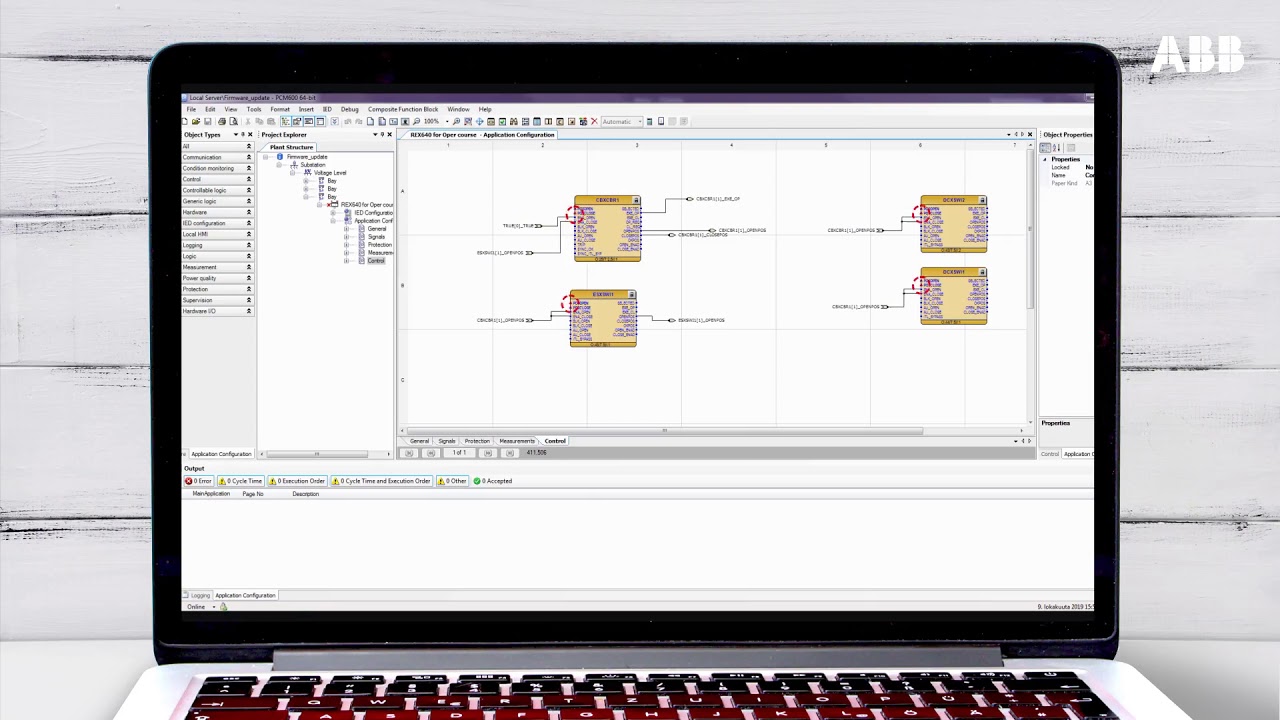This screenshot has width=1280, height=720.
Task: Collapse the Voltage Level tree node
Action: 293,173
